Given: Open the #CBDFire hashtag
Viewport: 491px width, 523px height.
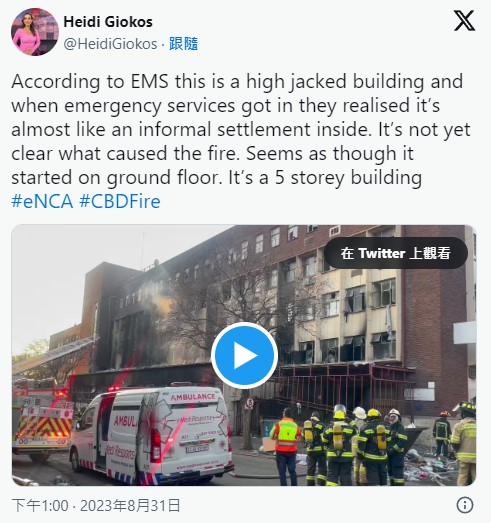Looking at the screenshot, I should point(120,201).
